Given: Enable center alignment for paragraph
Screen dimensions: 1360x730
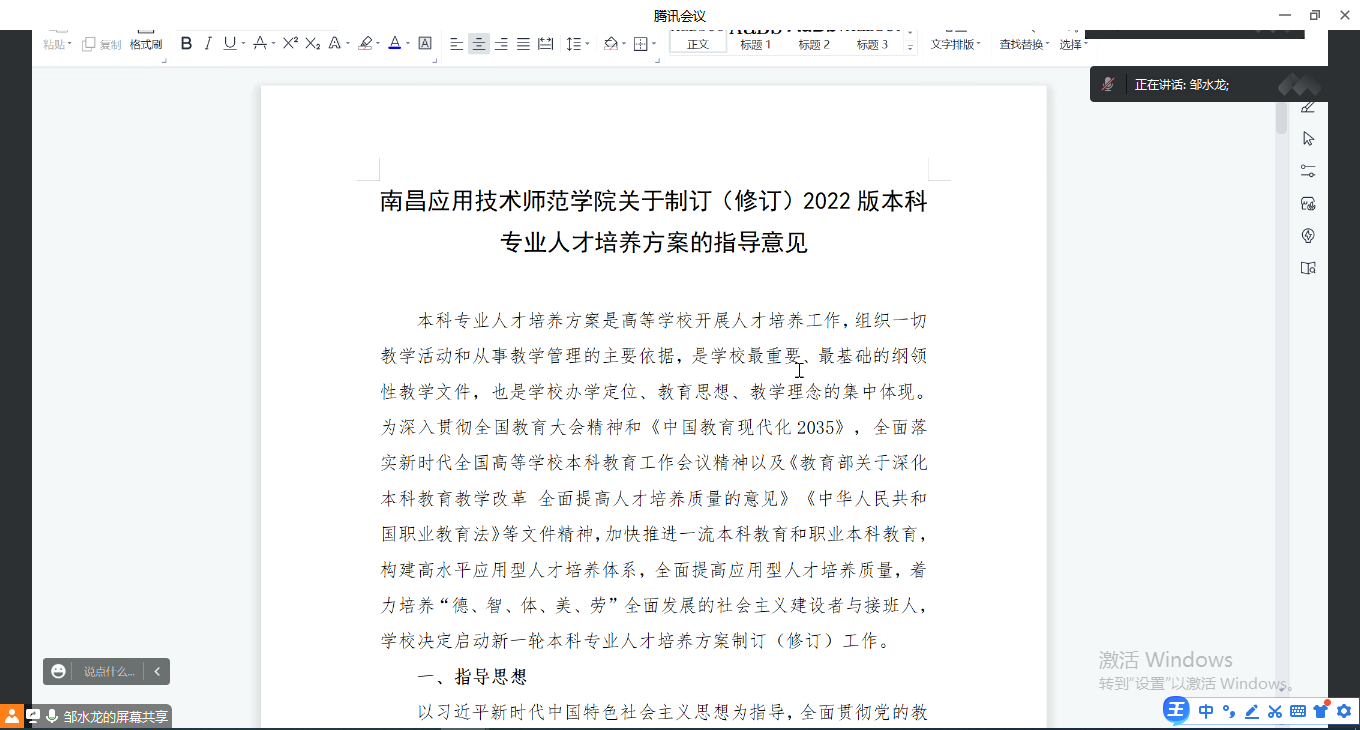Looking at the screenshot, I should (479, 44).
